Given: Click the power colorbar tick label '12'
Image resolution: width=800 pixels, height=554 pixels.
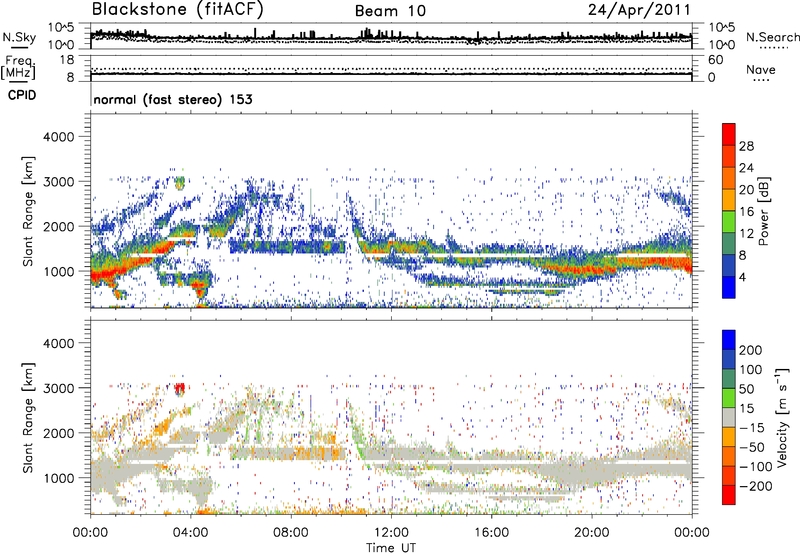Looking at the screenshot, I should point(746,234).
